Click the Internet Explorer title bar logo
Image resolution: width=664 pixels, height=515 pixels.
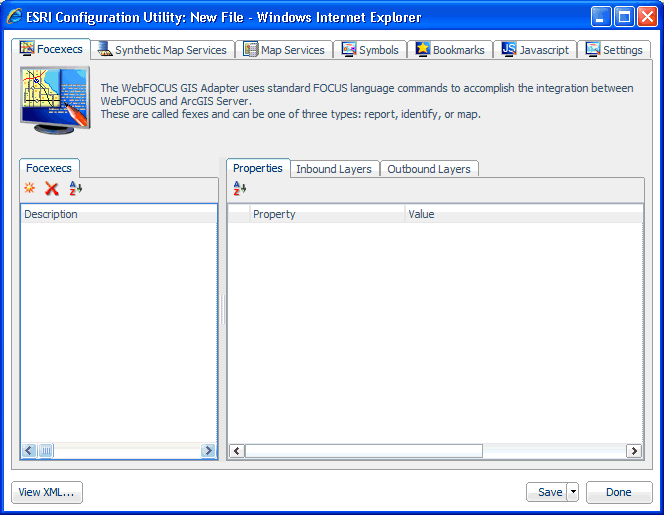click(14, 17)
